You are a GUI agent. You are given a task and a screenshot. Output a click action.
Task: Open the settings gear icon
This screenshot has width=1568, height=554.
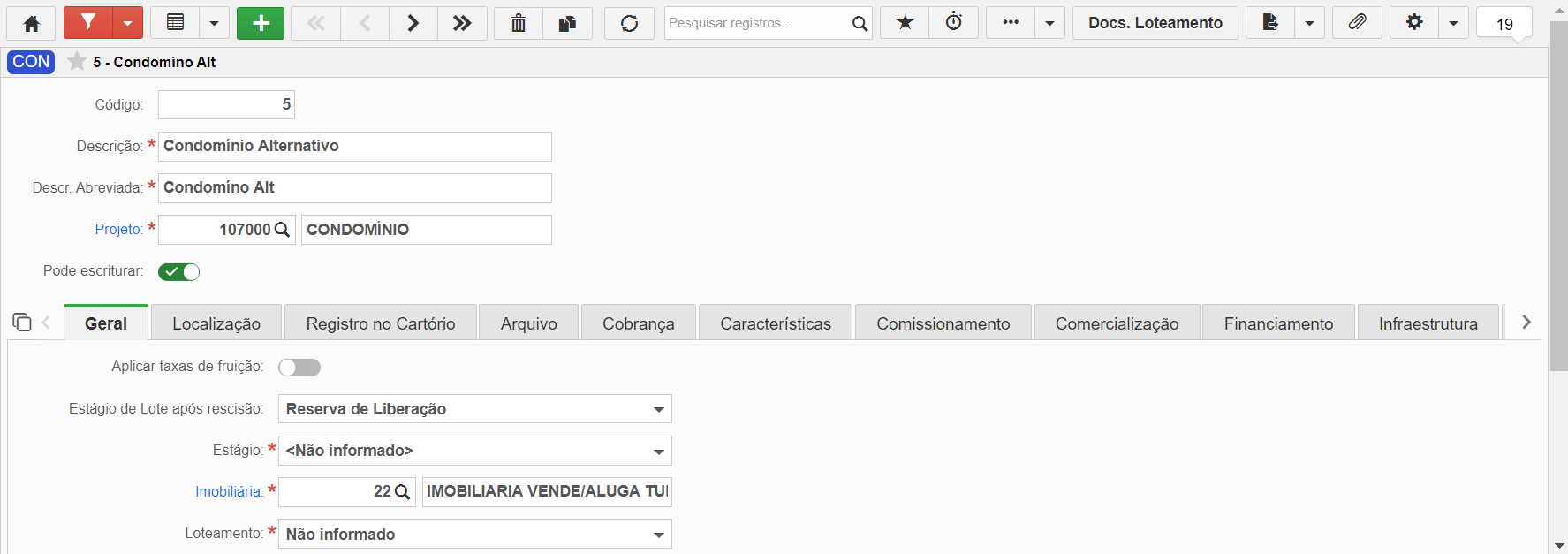(x=1414, y=23)
